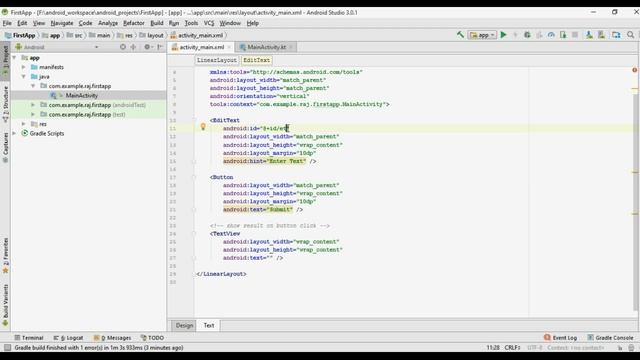Click EditText breadcrumb in editor
The height and width of the screenshot is (360, 640).
pos(256,60)
